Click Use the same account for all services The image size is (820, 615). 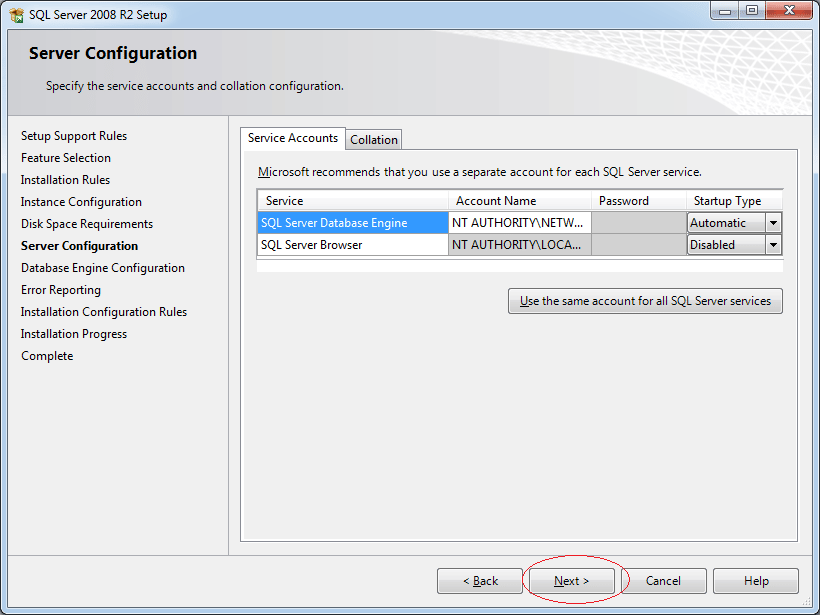tap(645, 301)
